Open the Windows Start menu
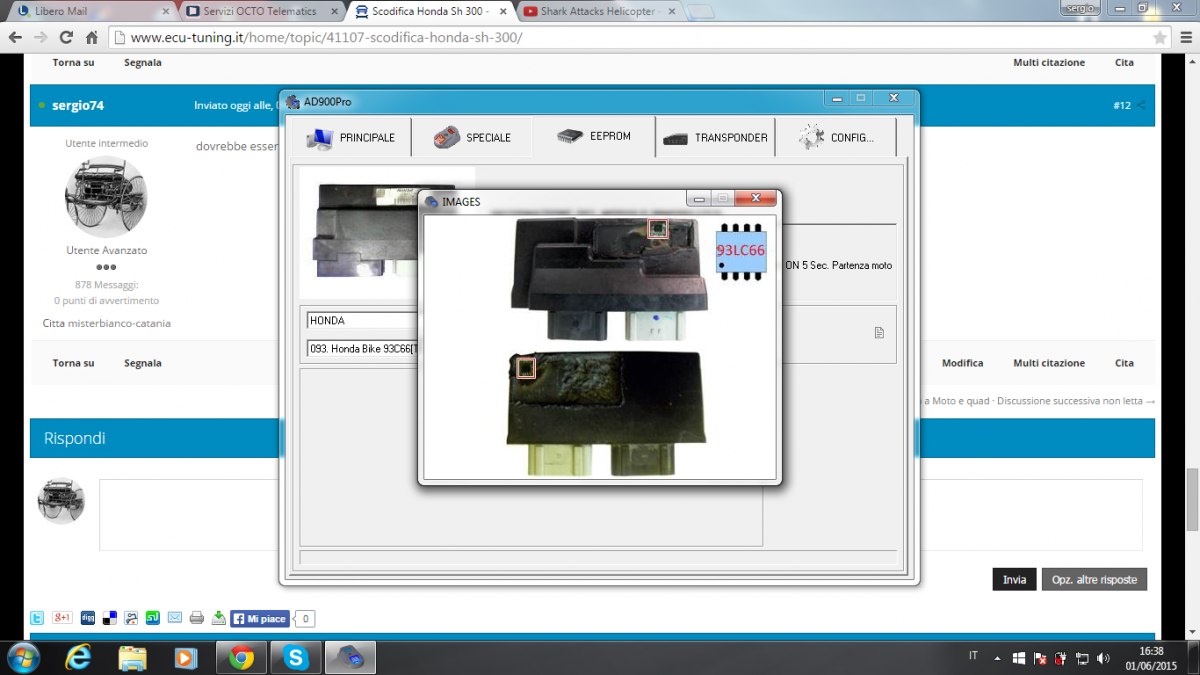The image size is (1200, 675). pyautogui.click(x=23, y=657)
